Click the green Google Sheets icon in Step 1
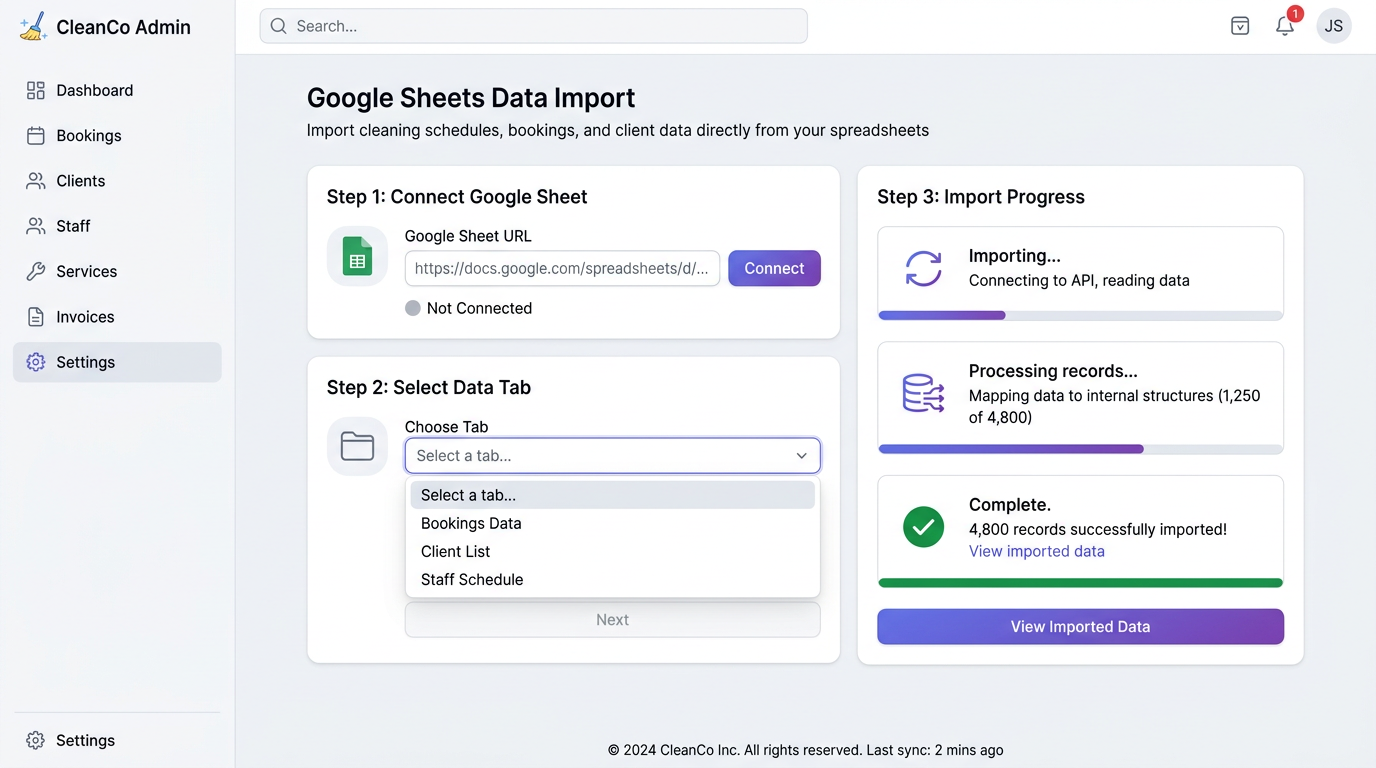The width and height of the screenshot is (1376, 768). click(x=357, y=256)
